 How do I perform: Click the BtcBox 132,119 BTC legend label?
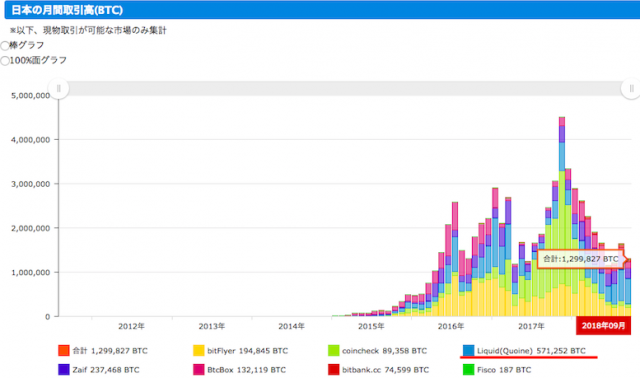click(247, 370)
